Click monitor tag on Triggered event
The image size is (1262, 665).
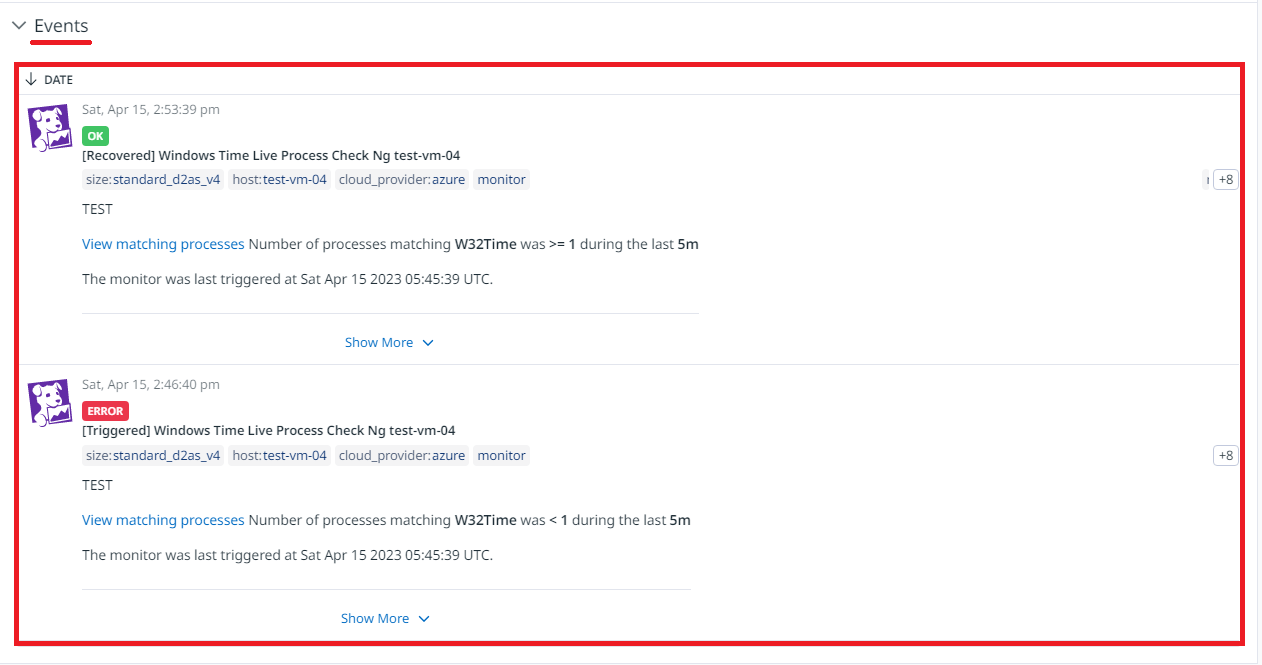pyautogui.click(x=501, y=456)
